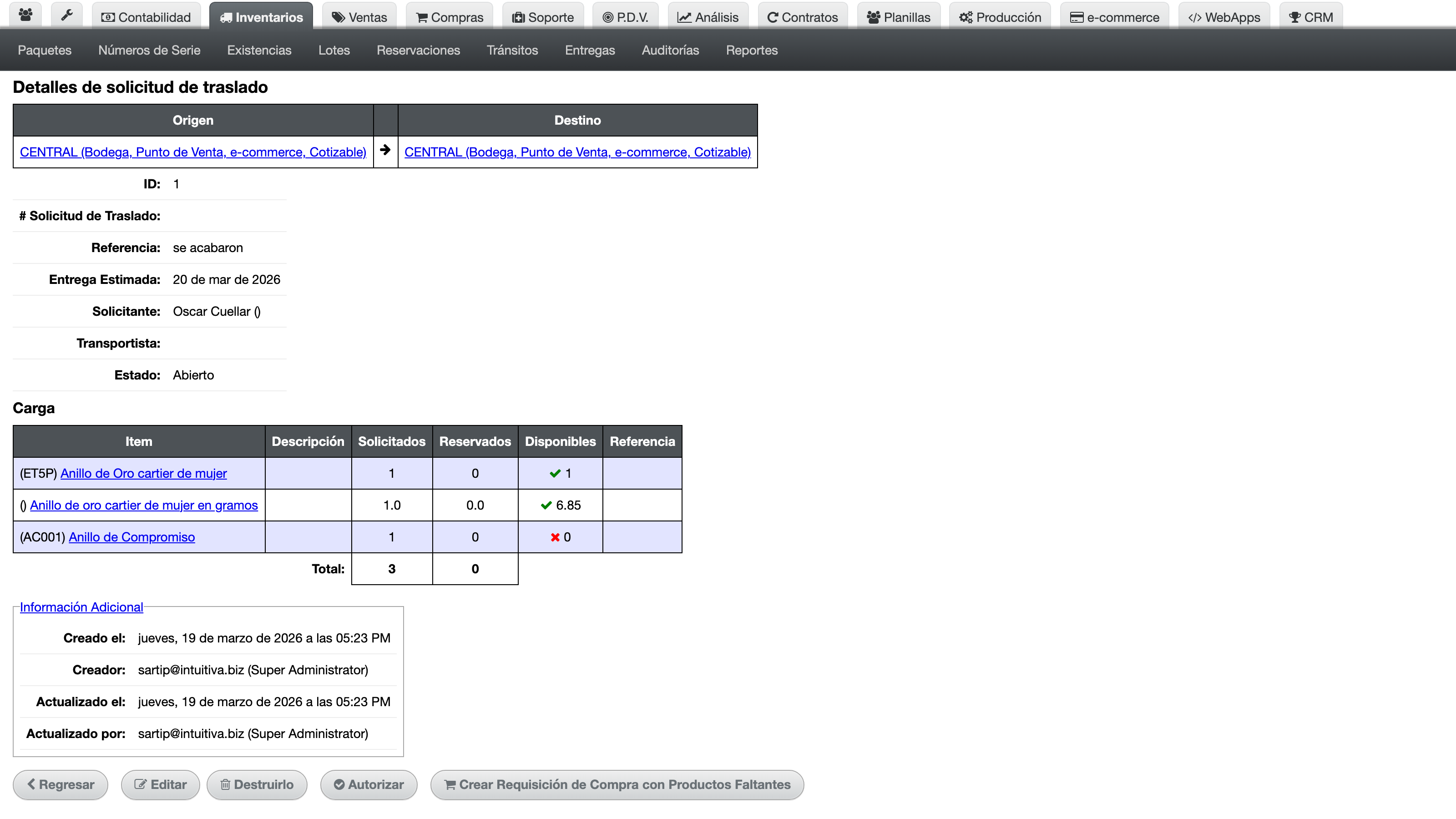1456x819 pixels.
Task: Go to the CRM tab
Action: 1310,17
